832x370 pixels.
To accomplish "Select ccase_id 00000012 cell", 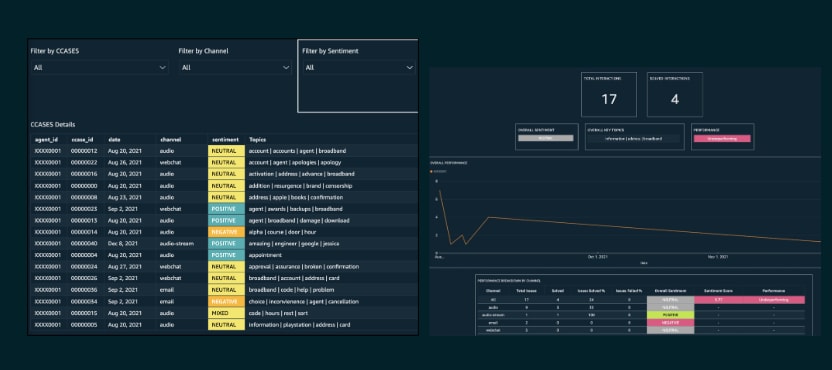I will 84,151.
